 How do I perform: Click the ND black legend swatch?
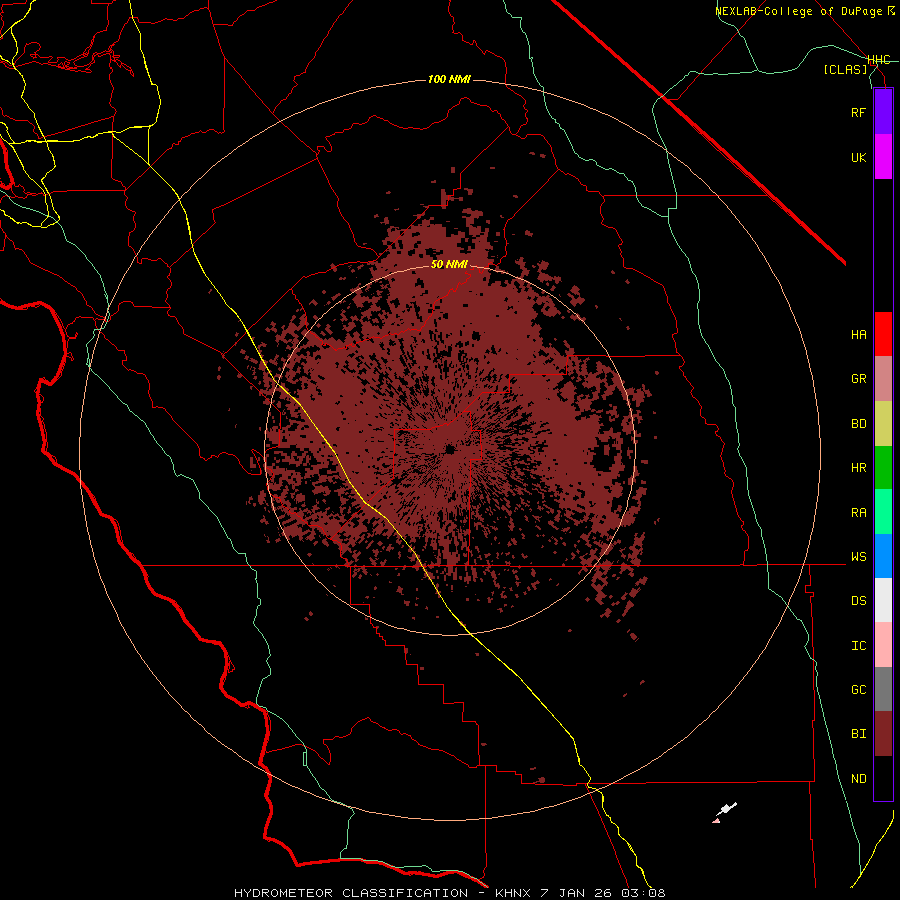click(883, 778)
